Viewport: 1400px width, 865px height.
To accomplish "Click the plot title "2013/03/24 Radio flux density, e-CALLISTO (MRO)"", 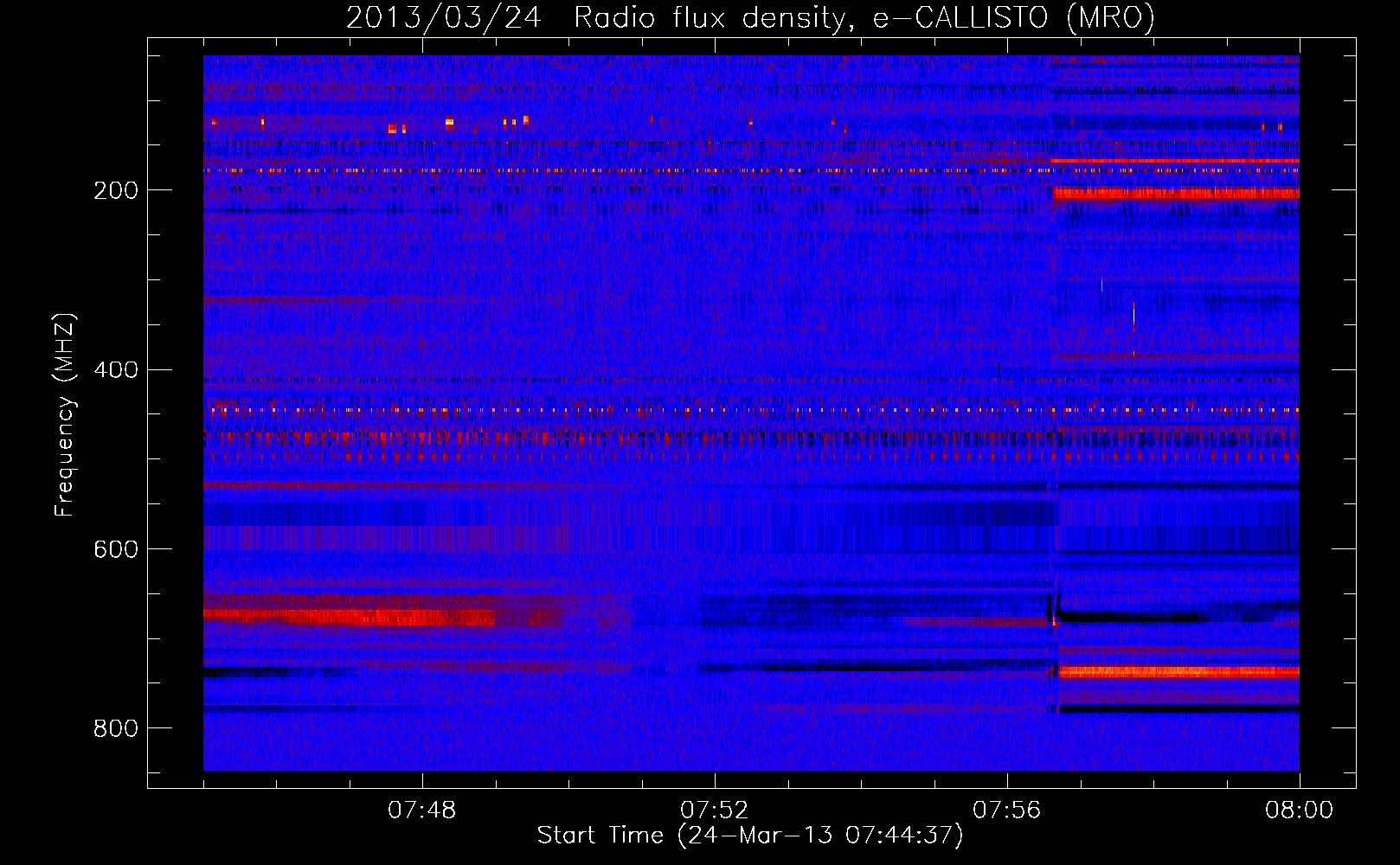I will pos(750,17).
